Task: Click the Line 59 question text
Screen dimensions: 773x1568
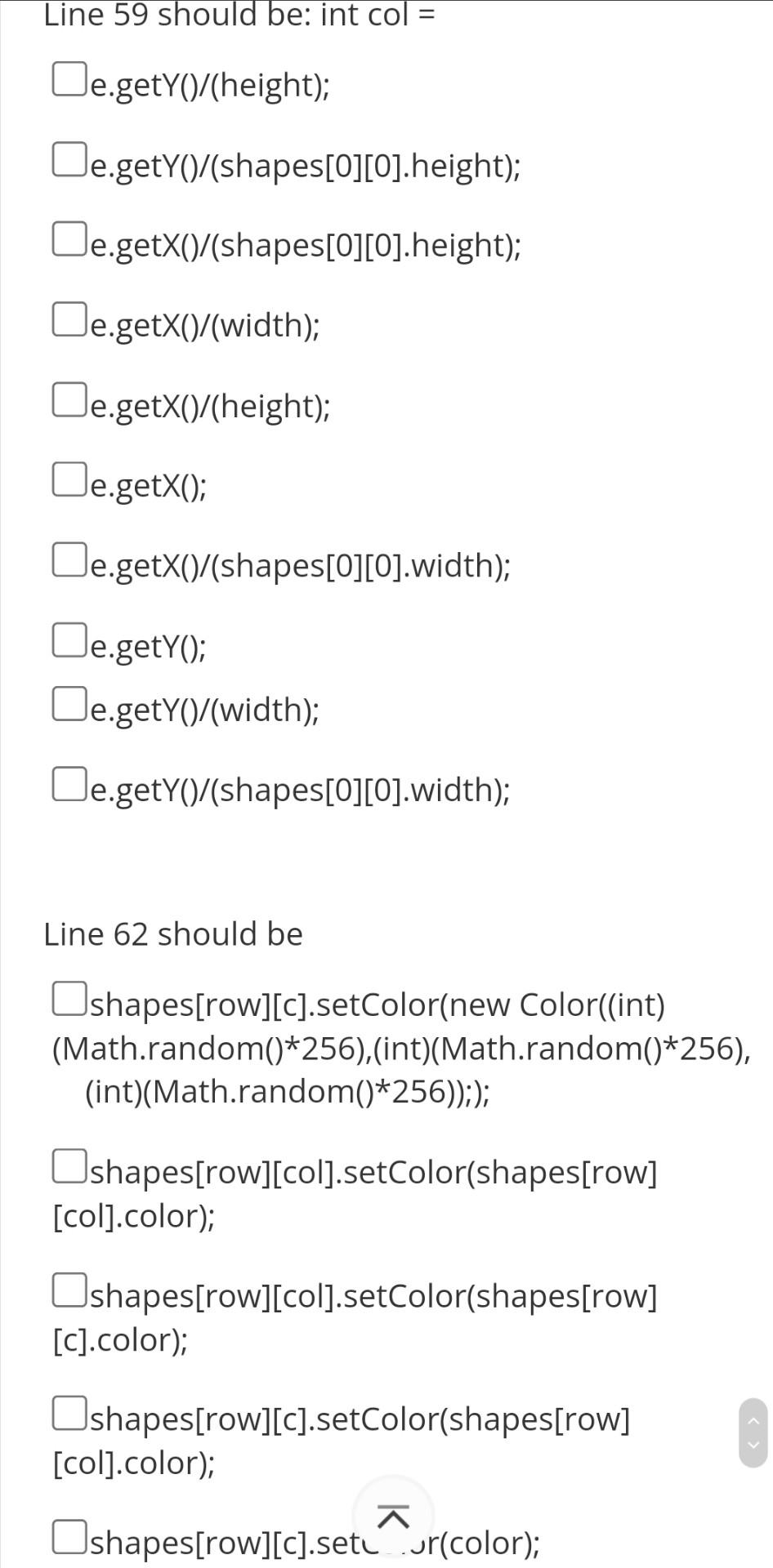Action: (x=241, y=14)
